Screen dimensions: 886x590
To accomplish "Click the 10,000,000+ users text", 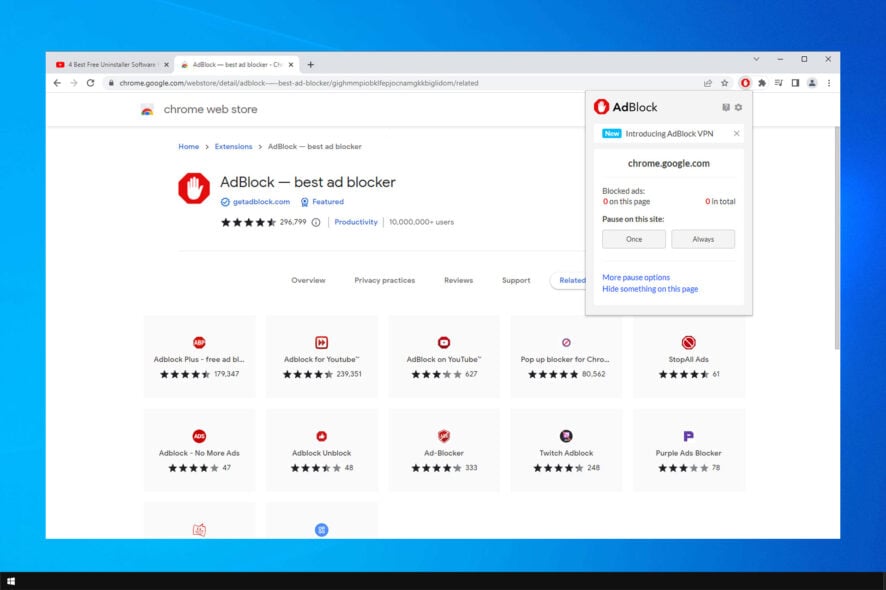I will pos(421,222).
